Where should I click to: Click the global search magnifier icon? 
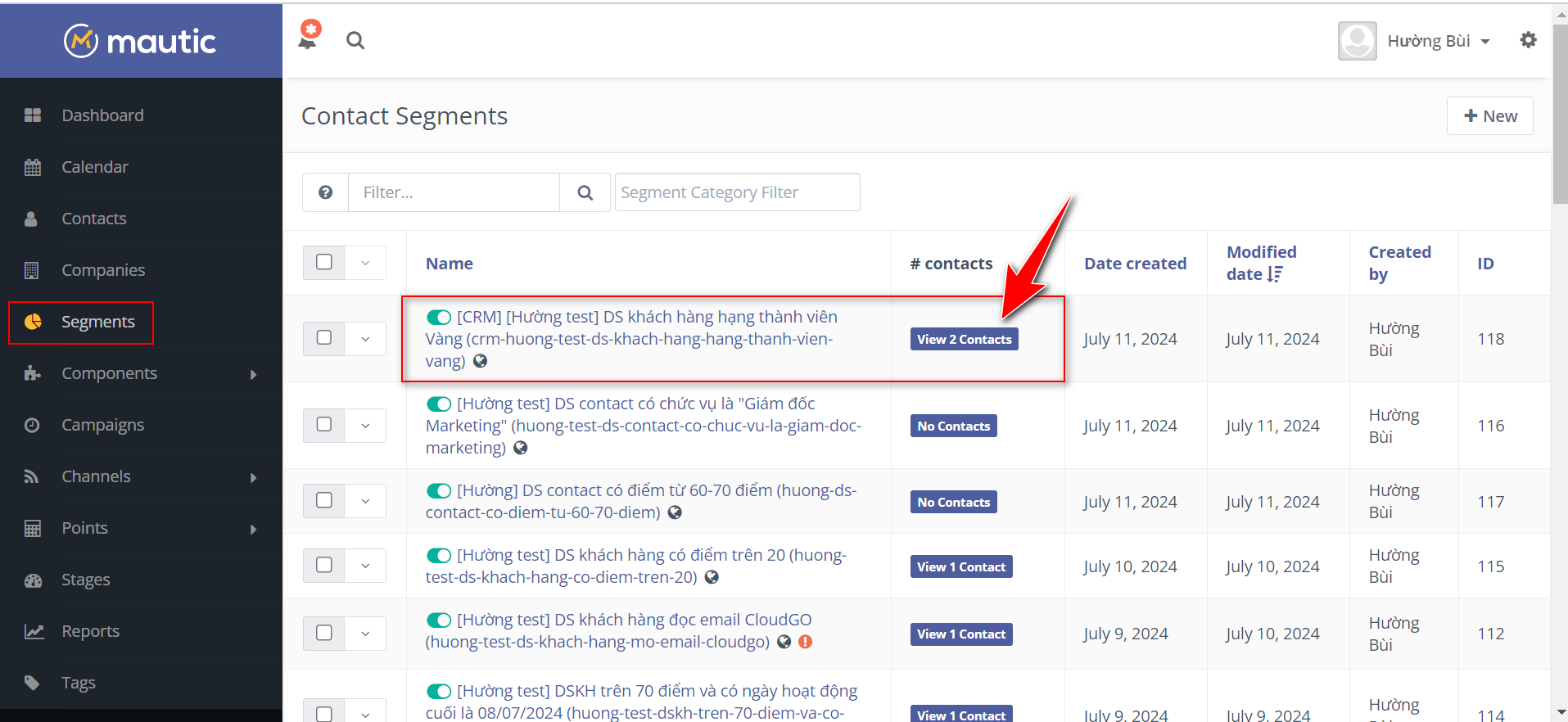pyautogui.click(x=355, y=40)
